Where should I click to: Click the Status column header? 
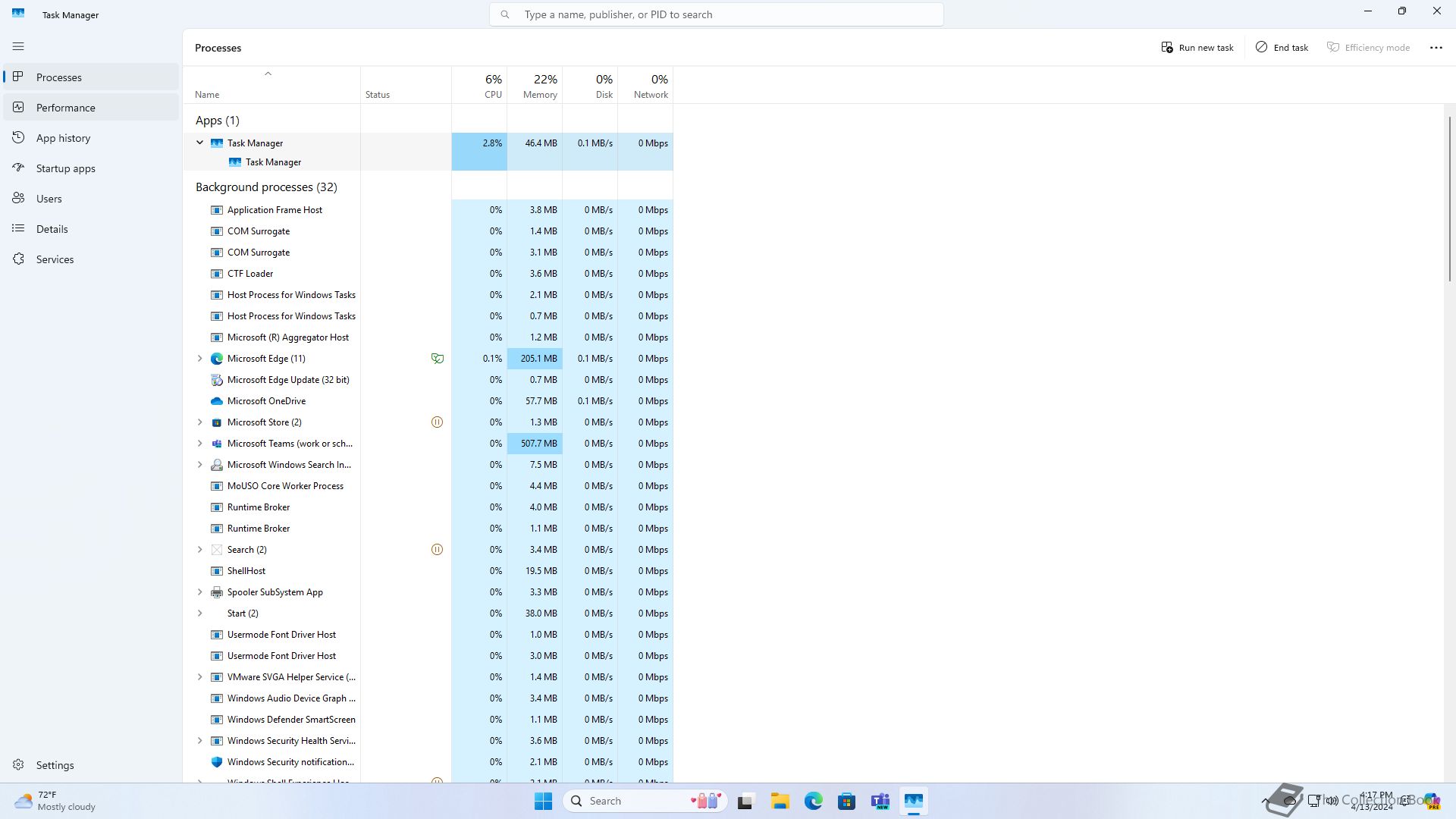[x=406, y=86]
